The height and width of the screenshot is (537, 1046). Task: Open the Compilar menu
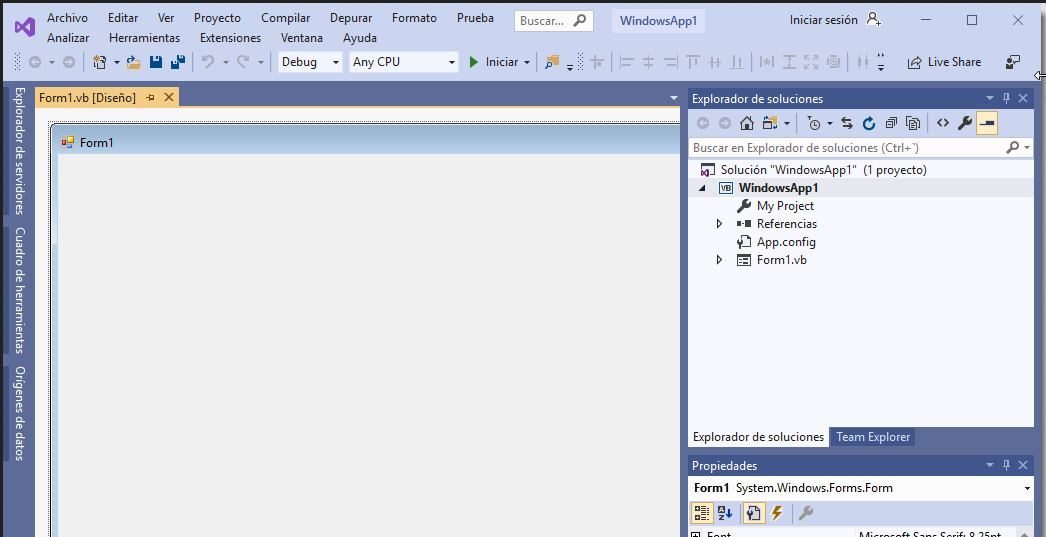point(286,18)
